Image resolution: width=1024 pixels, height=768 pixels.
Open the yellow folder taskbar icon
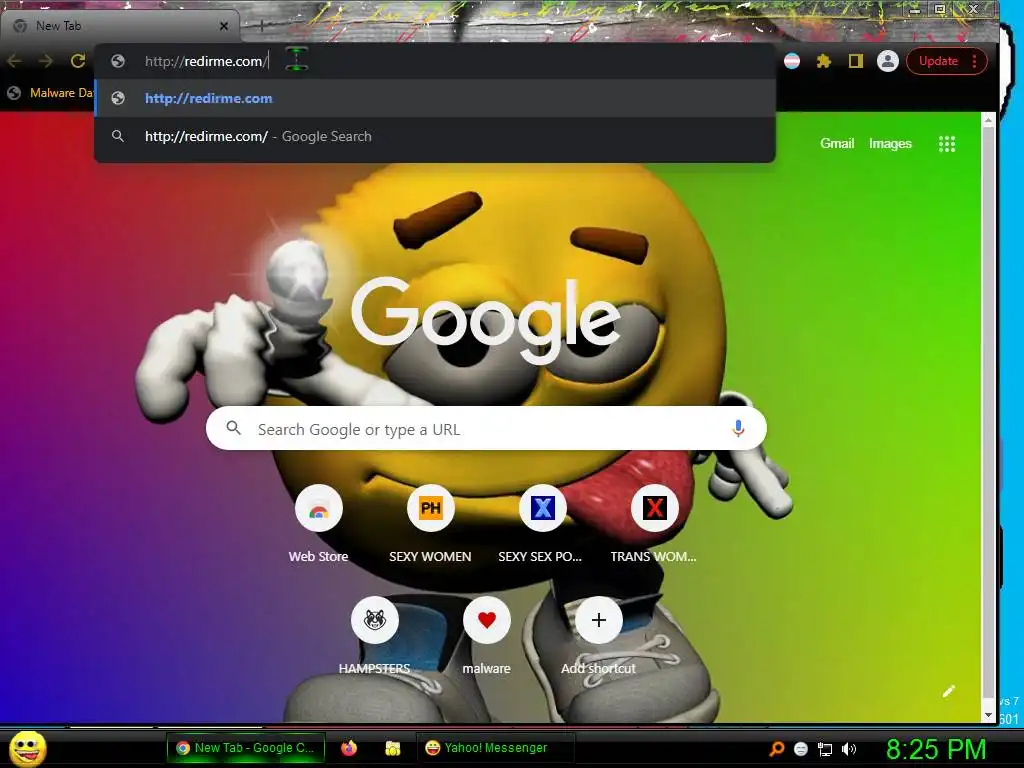[x=392, y=748]
